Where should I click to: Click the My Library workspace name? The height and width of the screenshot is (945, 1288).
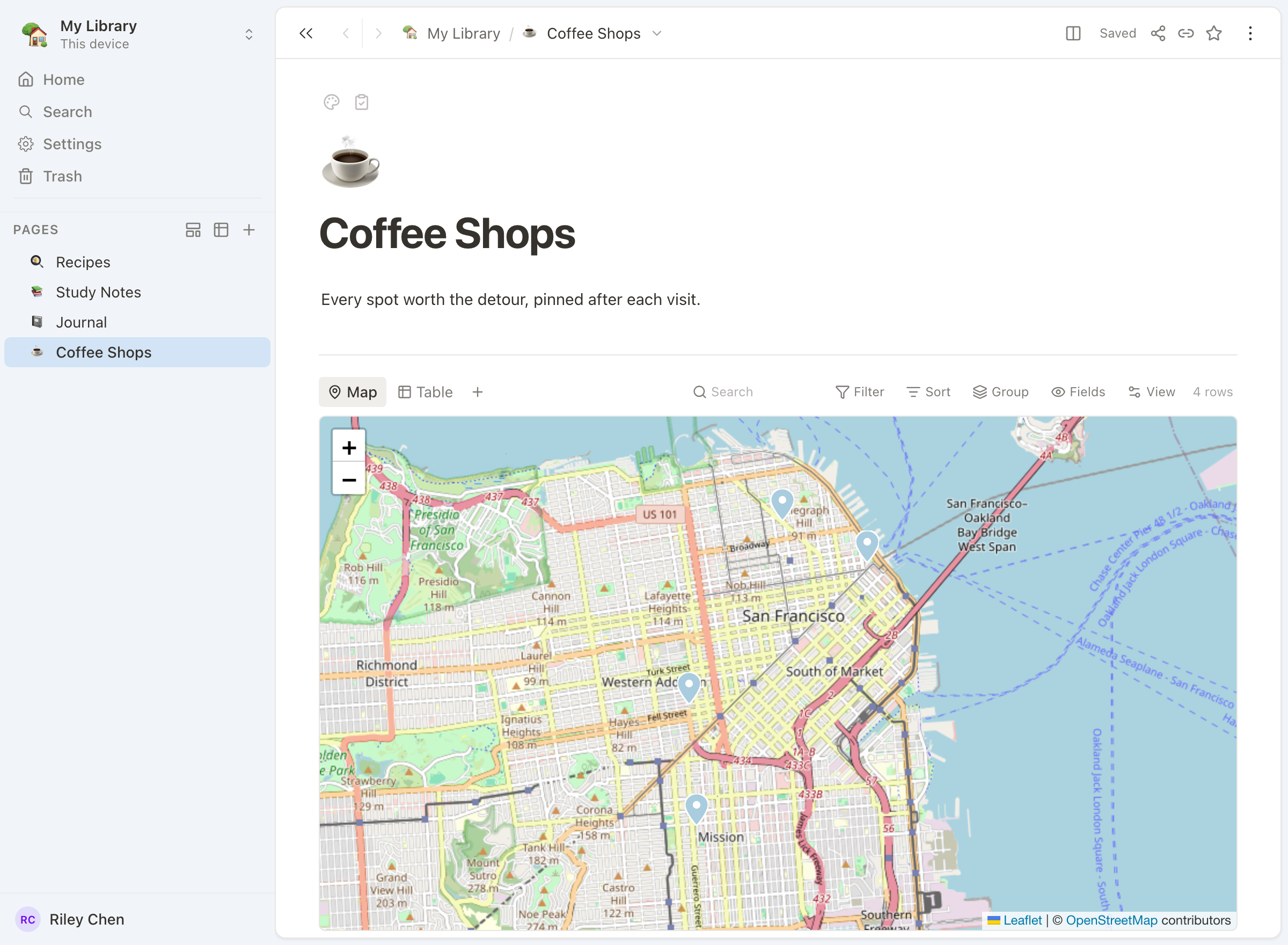tap(98, 26)
